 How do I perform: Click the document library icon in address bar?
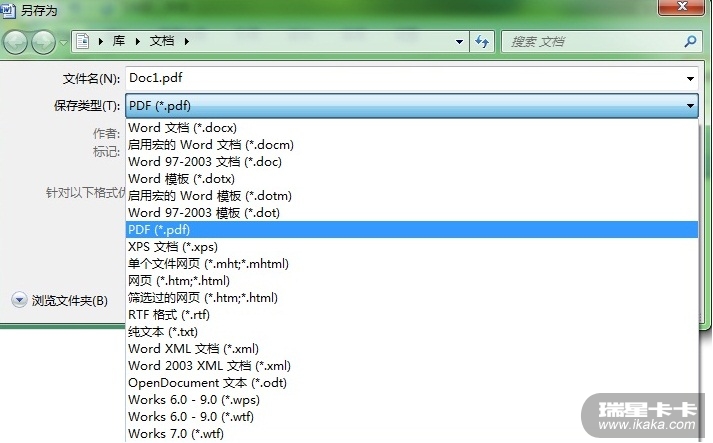[x=82, y=41]
